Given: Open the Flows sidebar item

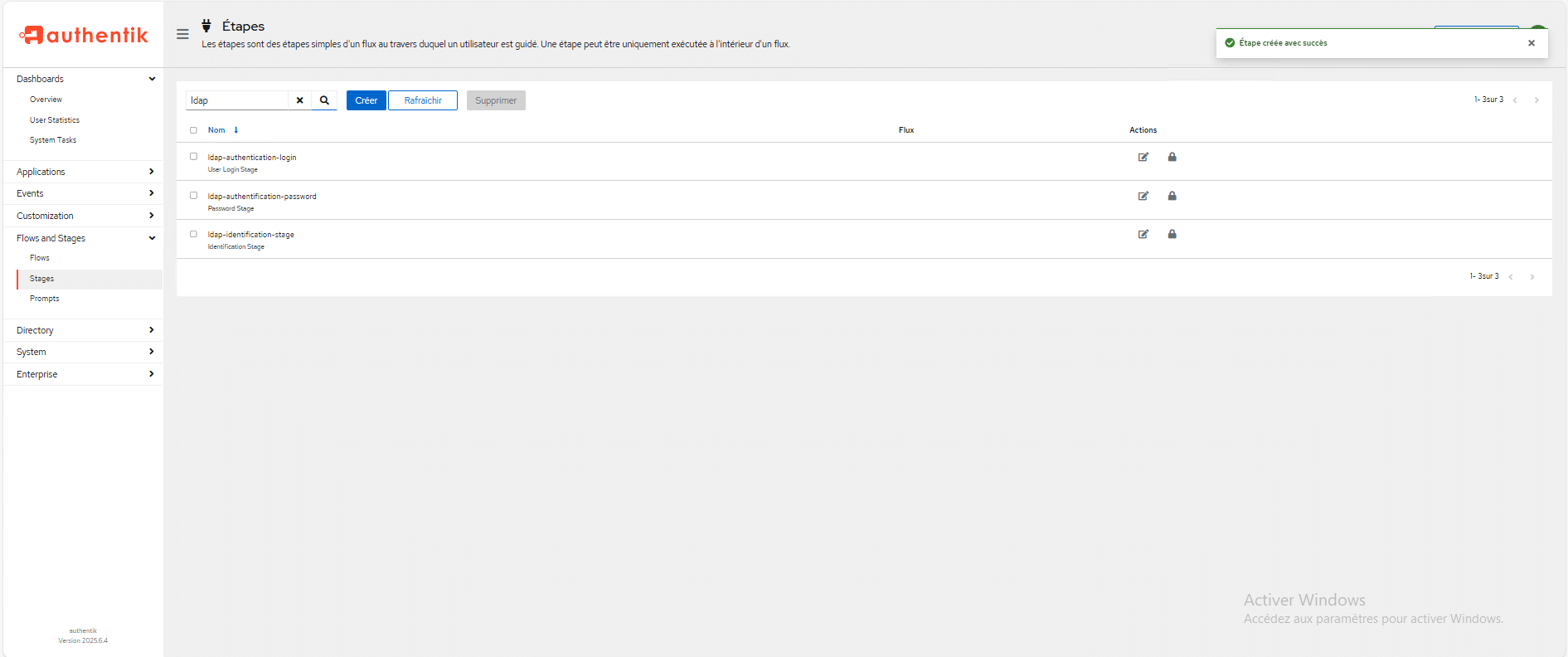Looking at the screenshot, I should pos(40,258).
